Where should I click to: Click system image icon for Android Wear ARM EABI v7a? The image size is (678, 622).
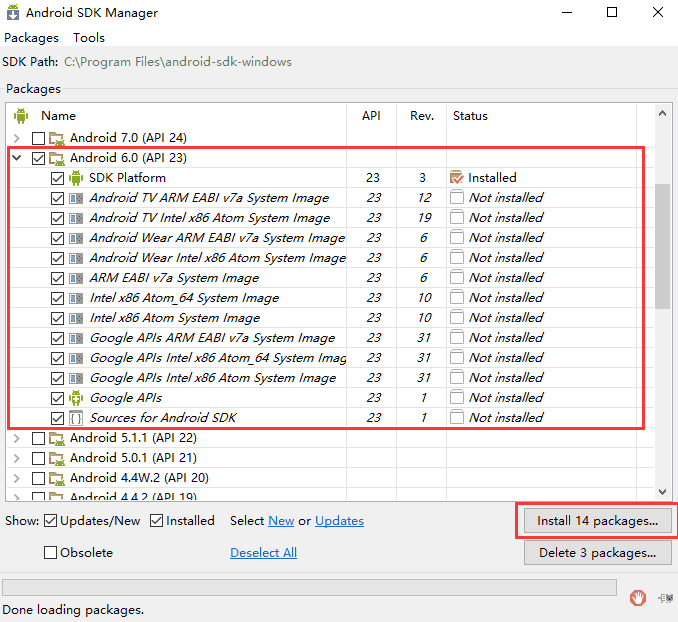[76, 238]
